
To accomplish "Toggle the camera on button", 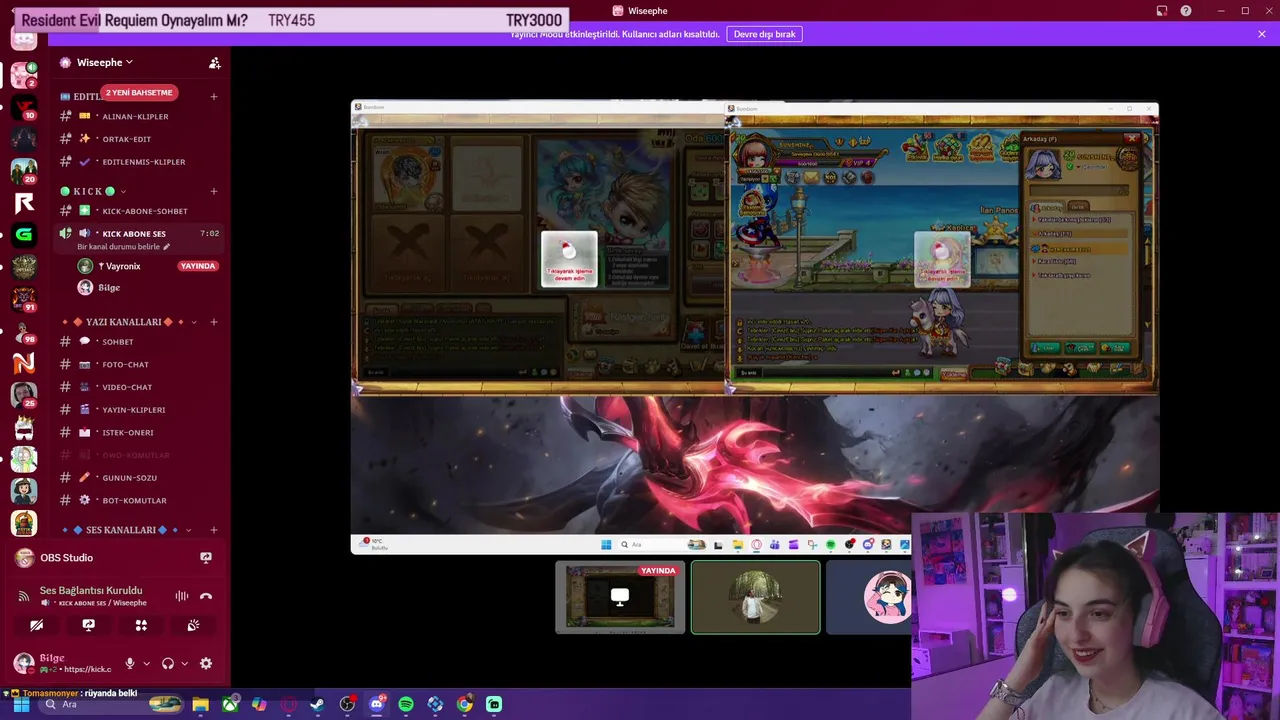I will point(36,625).
